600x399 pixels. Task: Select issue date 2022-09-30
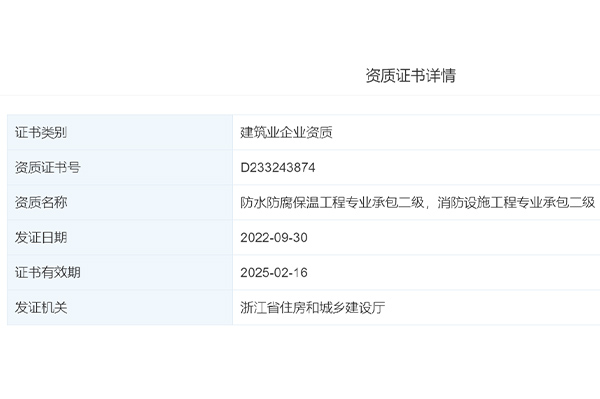[274, 238]
